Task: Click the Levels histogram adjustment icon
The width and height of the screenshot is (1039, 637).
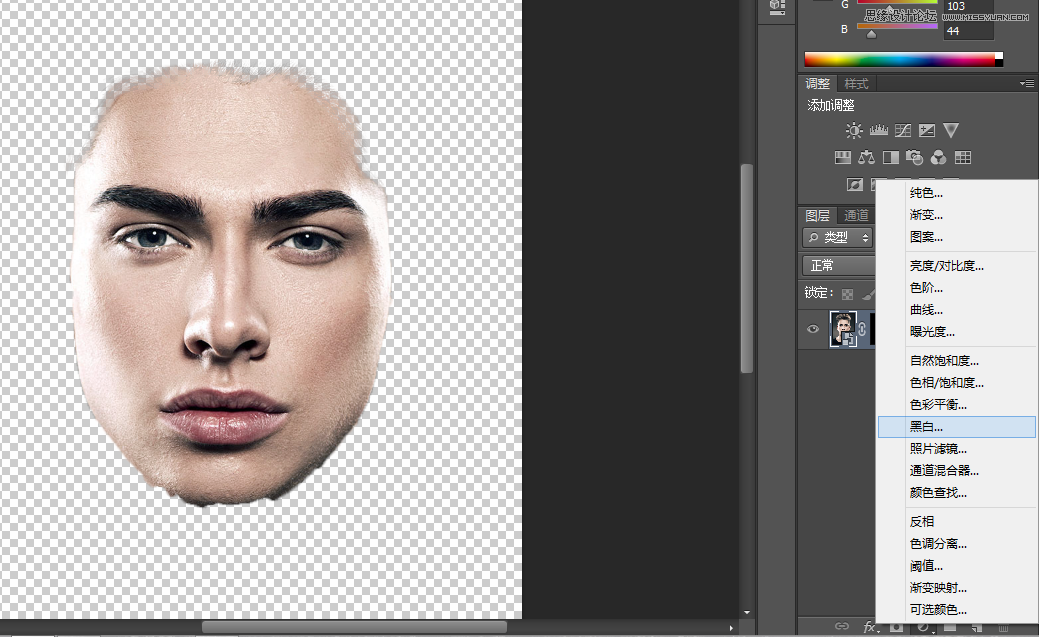Action: [x=879, y=131]
